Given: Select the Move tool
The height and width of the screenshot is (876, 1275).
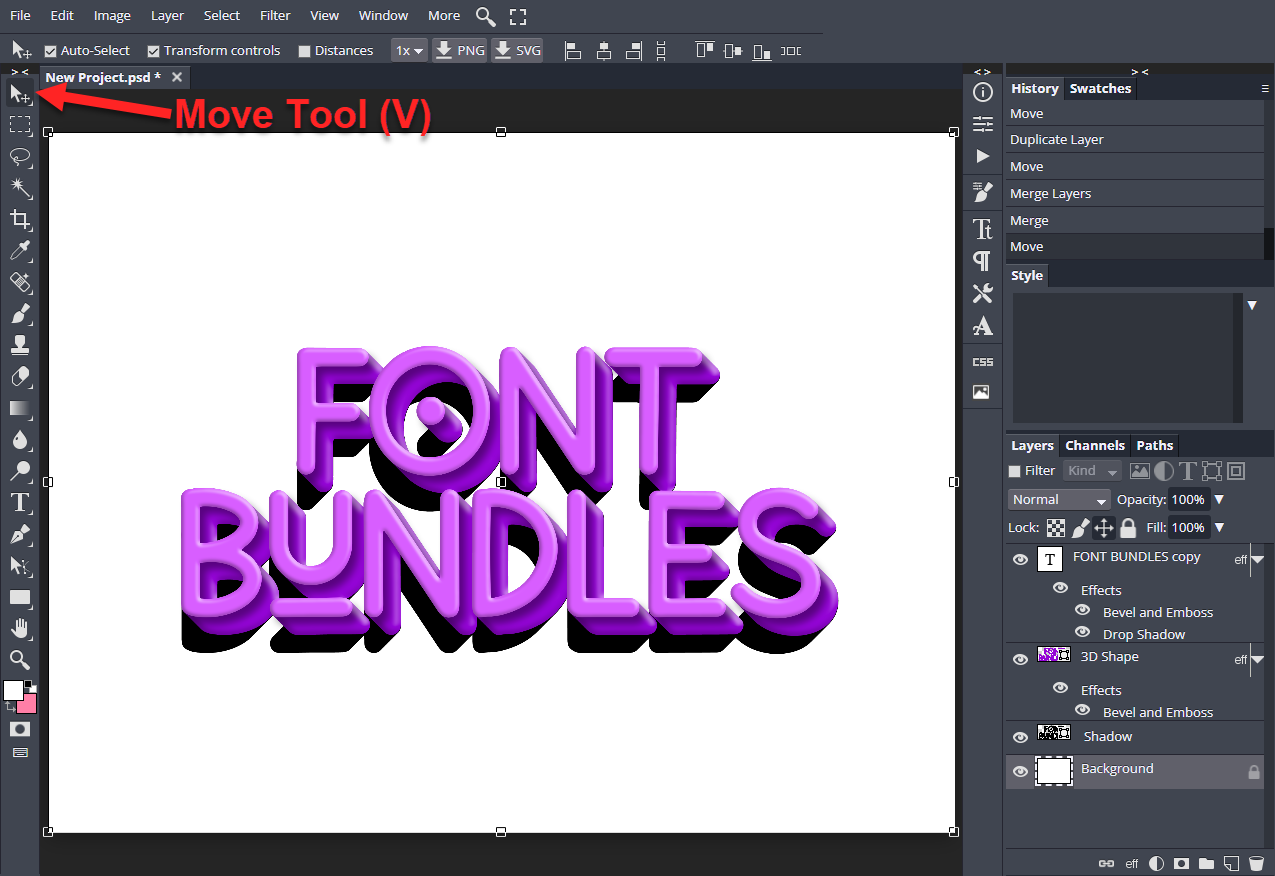Looking at the screenshot, I should click(19, 94).
